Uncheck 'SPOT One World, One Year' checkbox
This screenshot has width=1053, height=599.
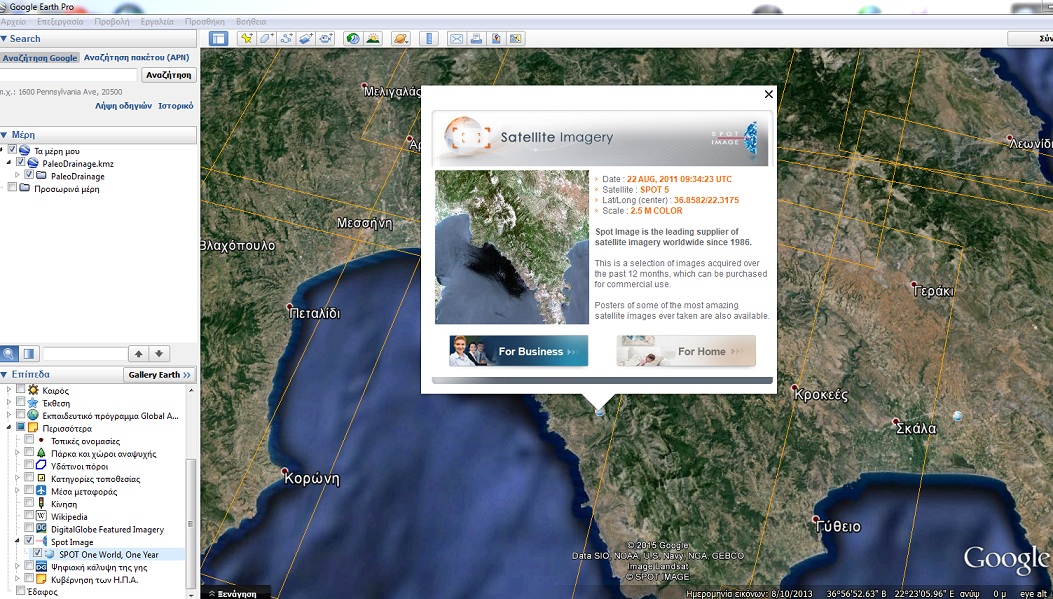(x=38, y=553)
